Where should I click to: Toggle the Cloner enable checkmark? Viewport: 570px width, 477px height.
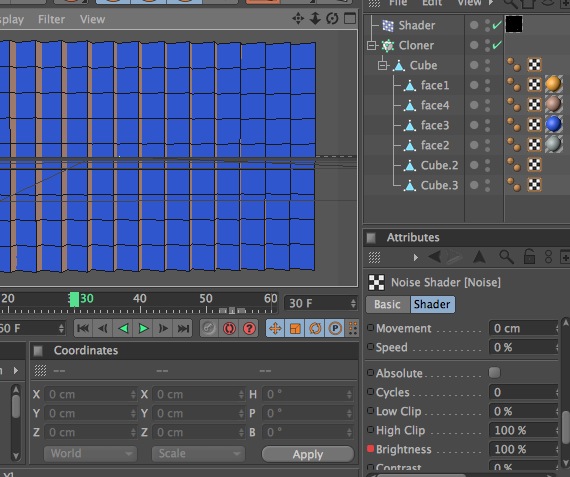497,45
